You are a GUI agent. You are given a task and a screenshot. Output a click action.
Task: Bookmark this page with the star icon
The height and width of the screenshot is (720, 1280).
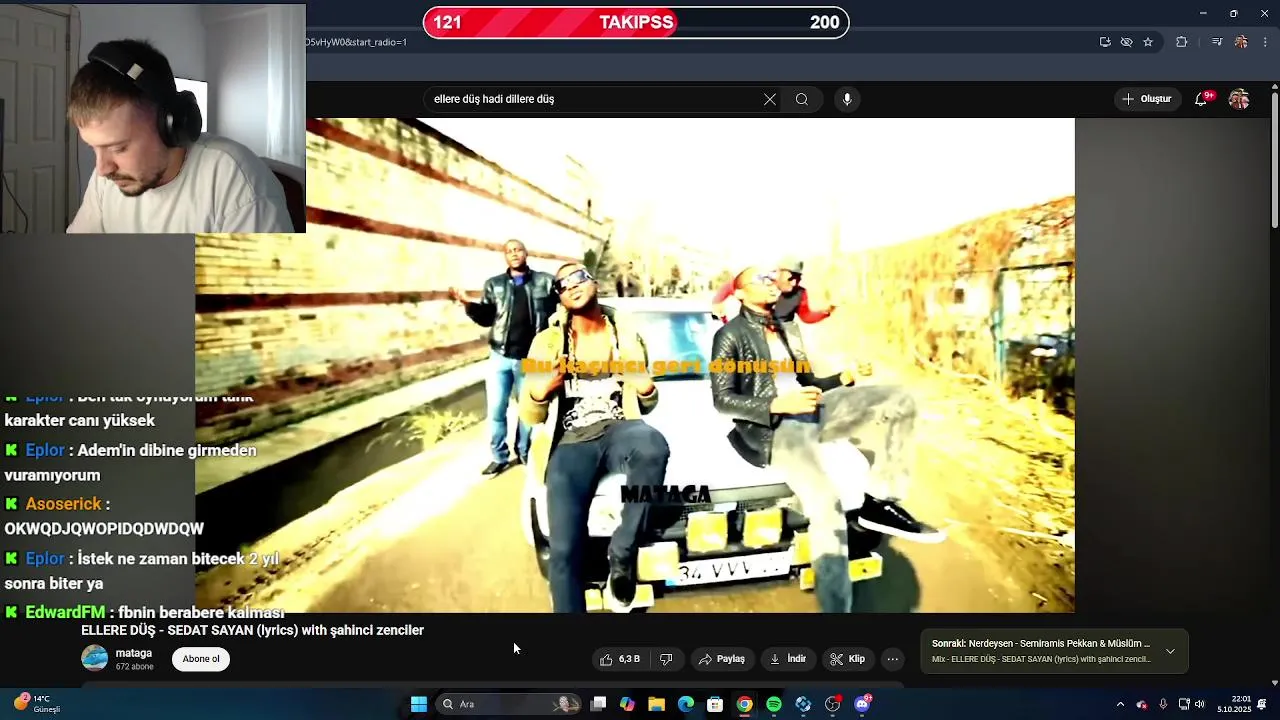click(x=1148, y=42)
